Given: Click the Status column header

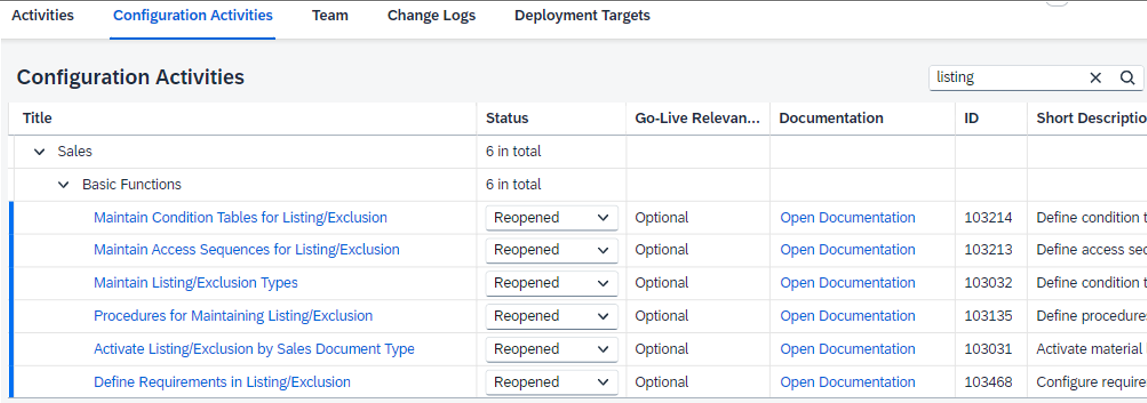Looking at the screenshot, I should (x=507, y=118).
